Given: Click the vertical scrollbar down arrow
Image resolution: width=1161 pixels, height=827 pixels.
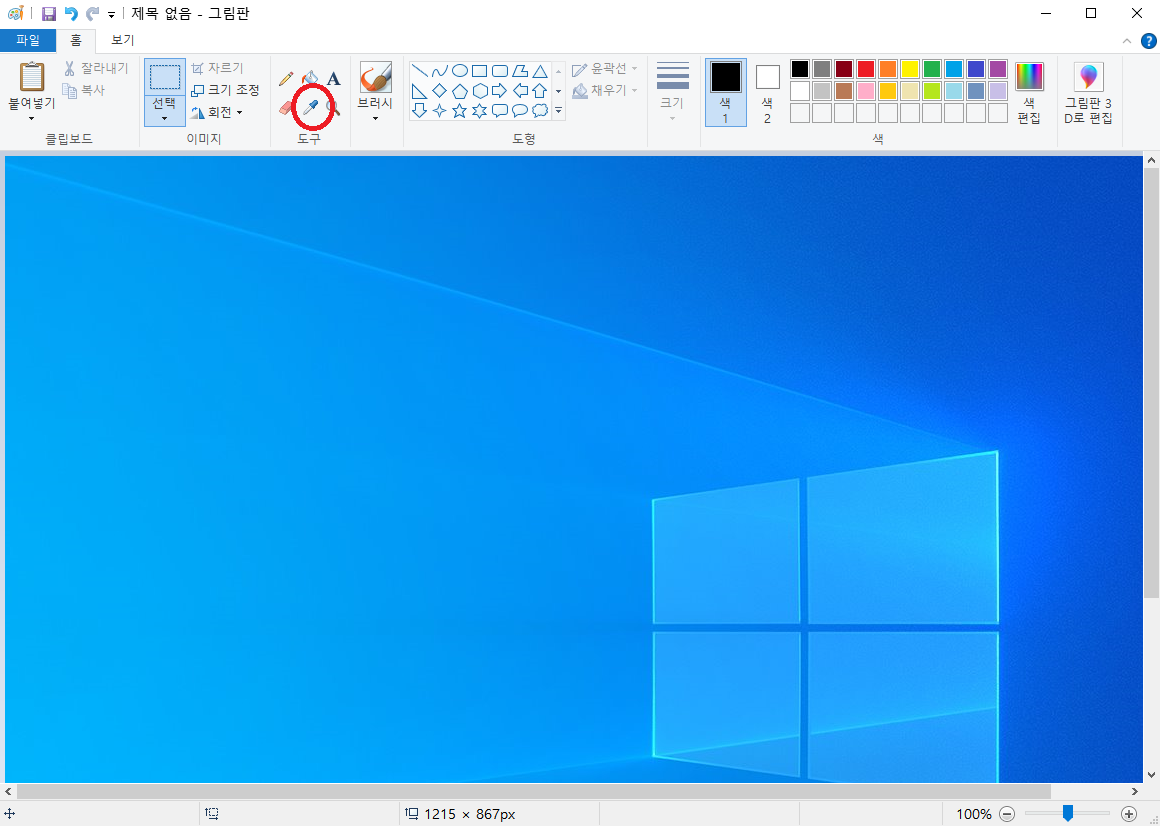Looking at the screenshot, I should coord(1151,775).
